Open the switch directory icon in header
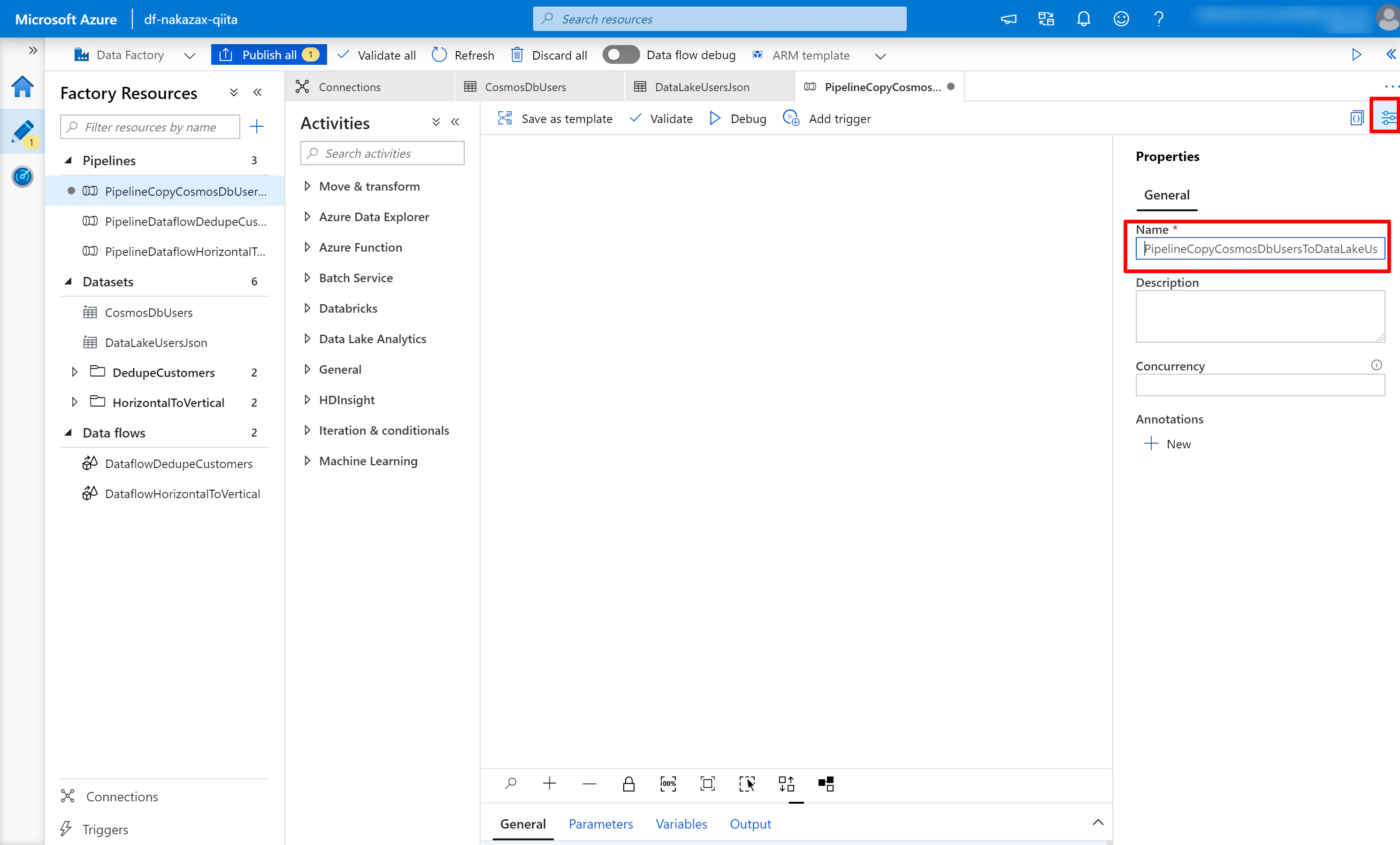The width and height of the screenshot is (1400, 845). (1046, 19)
